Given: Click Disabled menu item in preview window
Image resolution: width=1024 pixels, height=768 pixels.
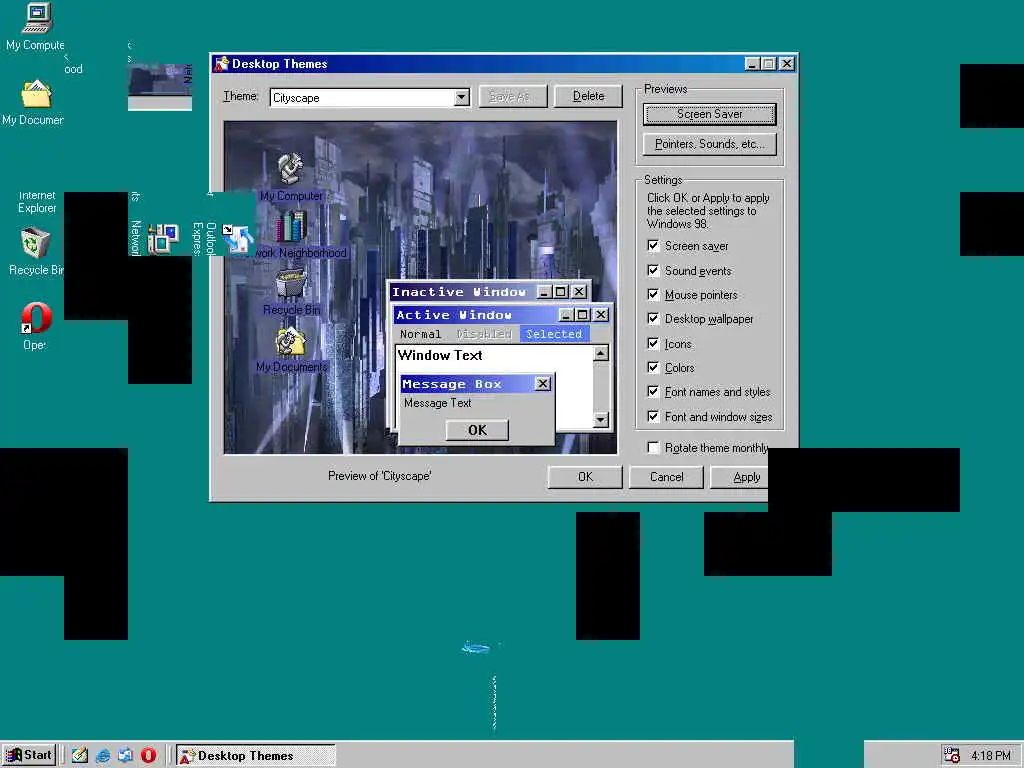Looking at the screenshot, I should click(484, 334).
